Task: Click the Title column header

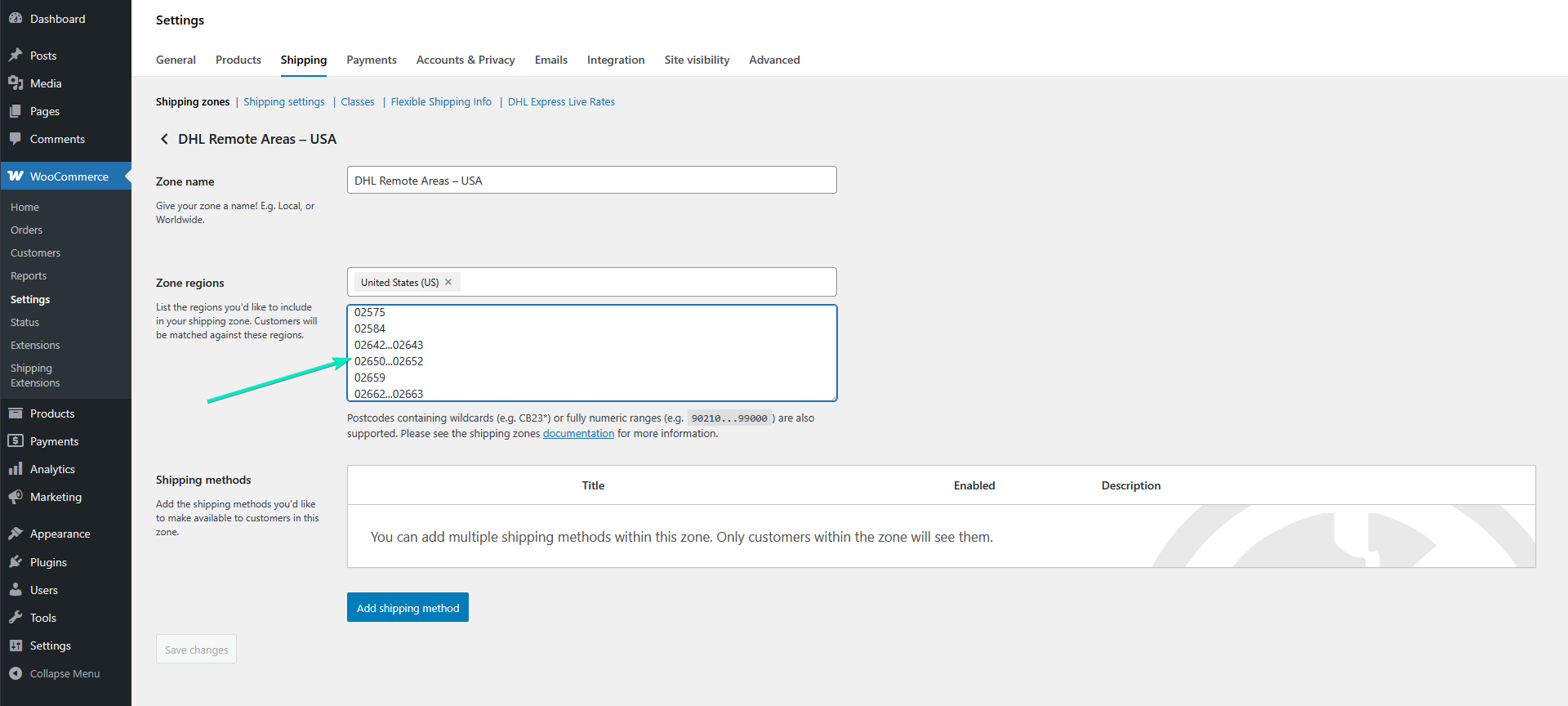Action: click(593, 485)
